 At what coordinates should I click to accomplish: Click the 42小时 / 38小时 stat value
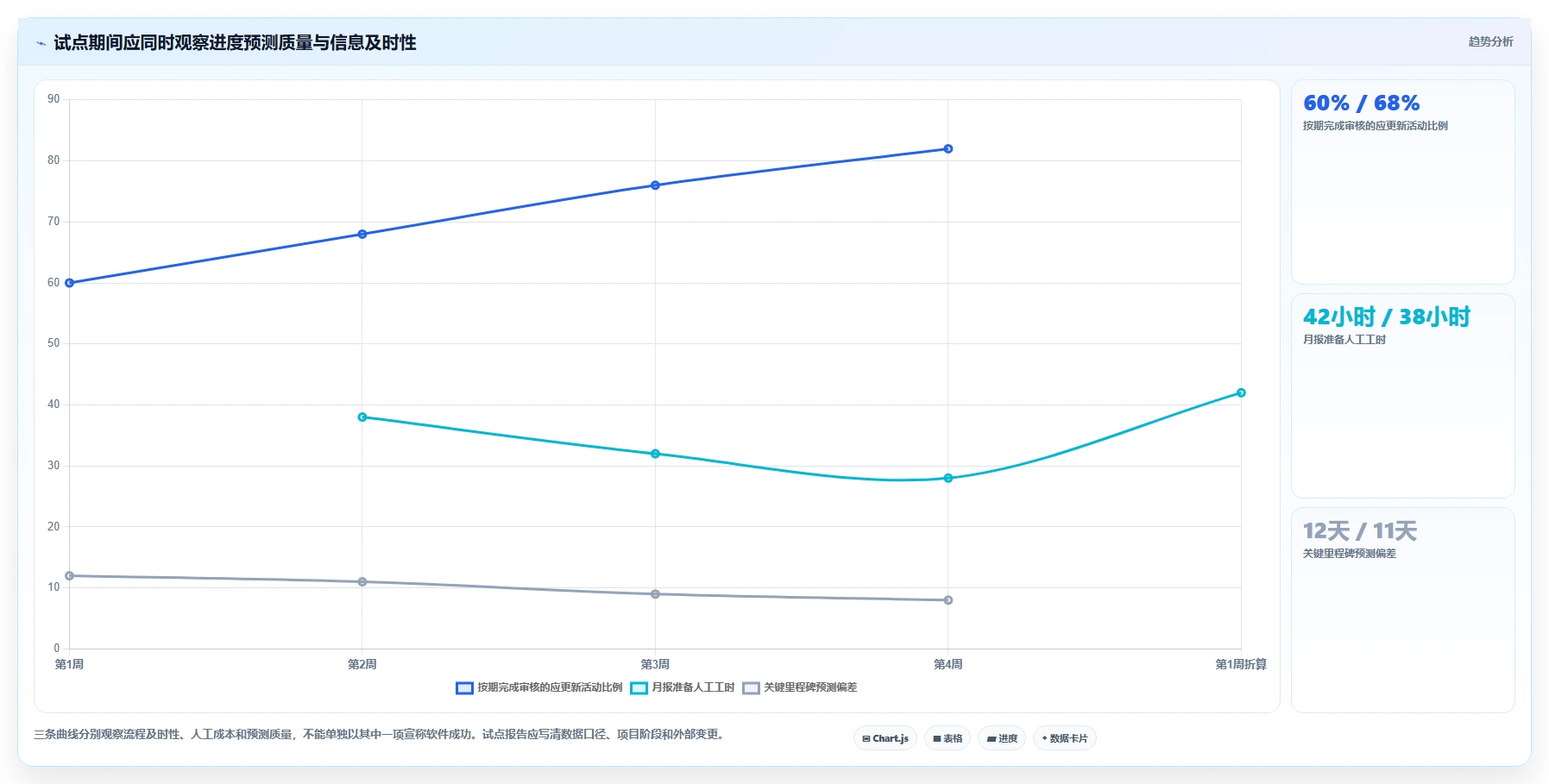pyautogui.click(x=1386, y=317)
